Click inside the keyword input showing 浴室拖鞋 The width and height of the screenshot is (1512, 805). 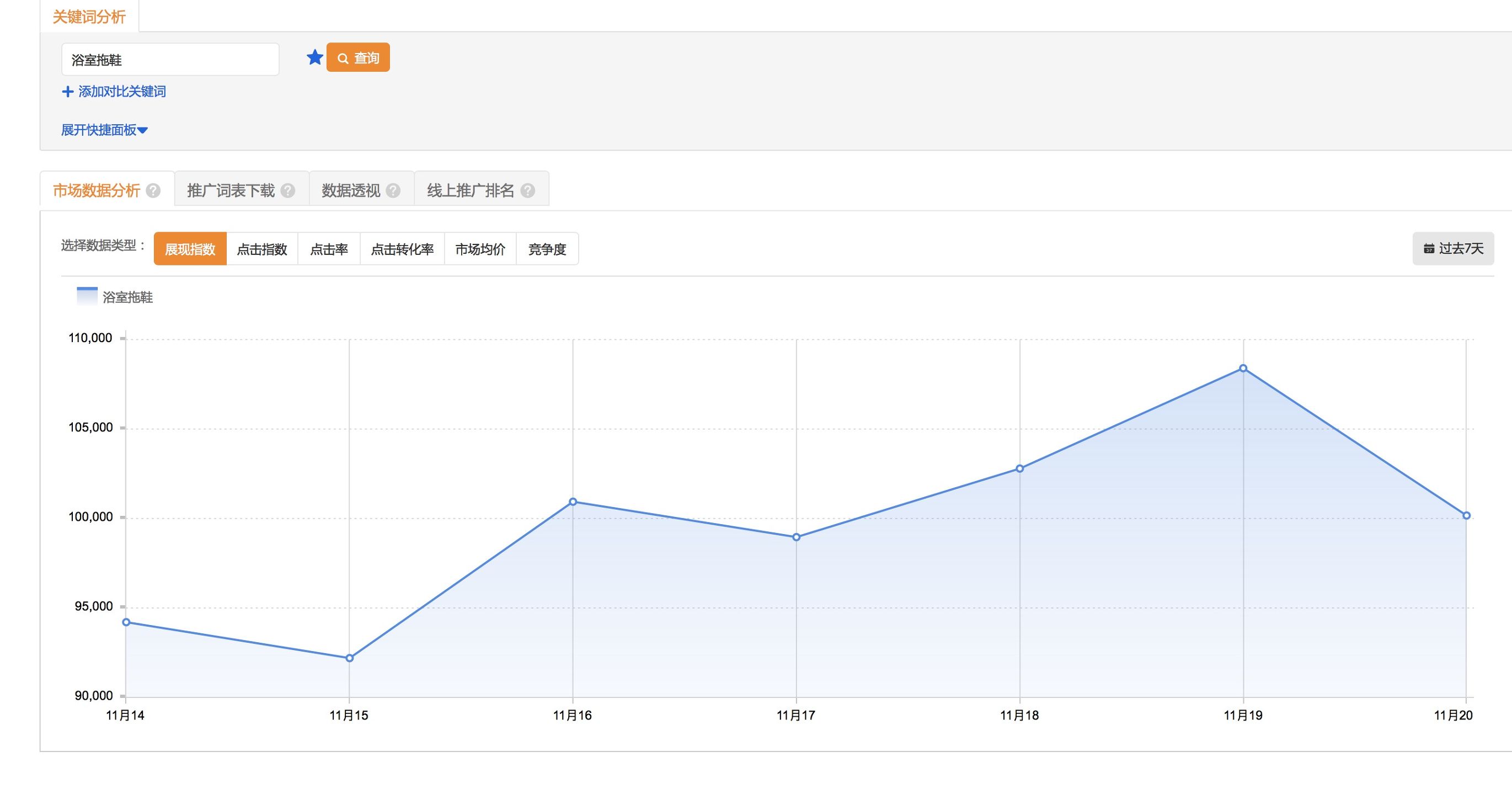click(170, 58)
